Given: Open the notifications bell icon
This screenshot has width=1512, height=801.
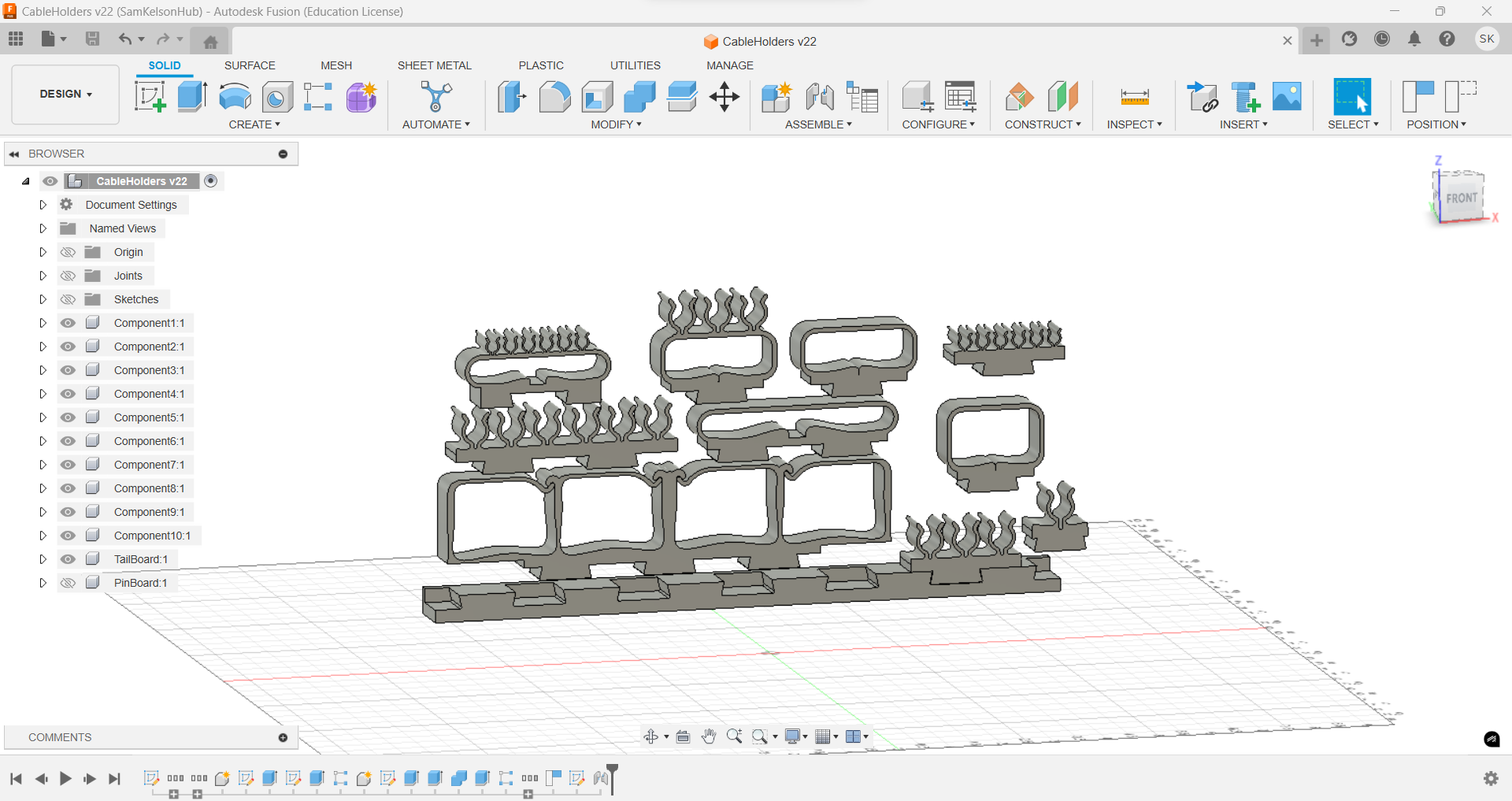Looking at the screenshot, I should pos(1414,39).
